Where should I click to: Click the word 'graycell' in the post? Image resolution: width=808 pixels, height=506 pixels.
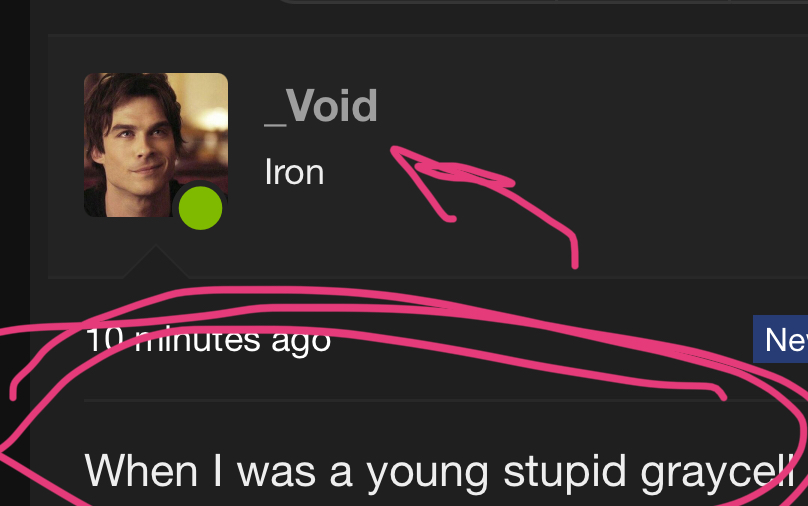[717, 471]
